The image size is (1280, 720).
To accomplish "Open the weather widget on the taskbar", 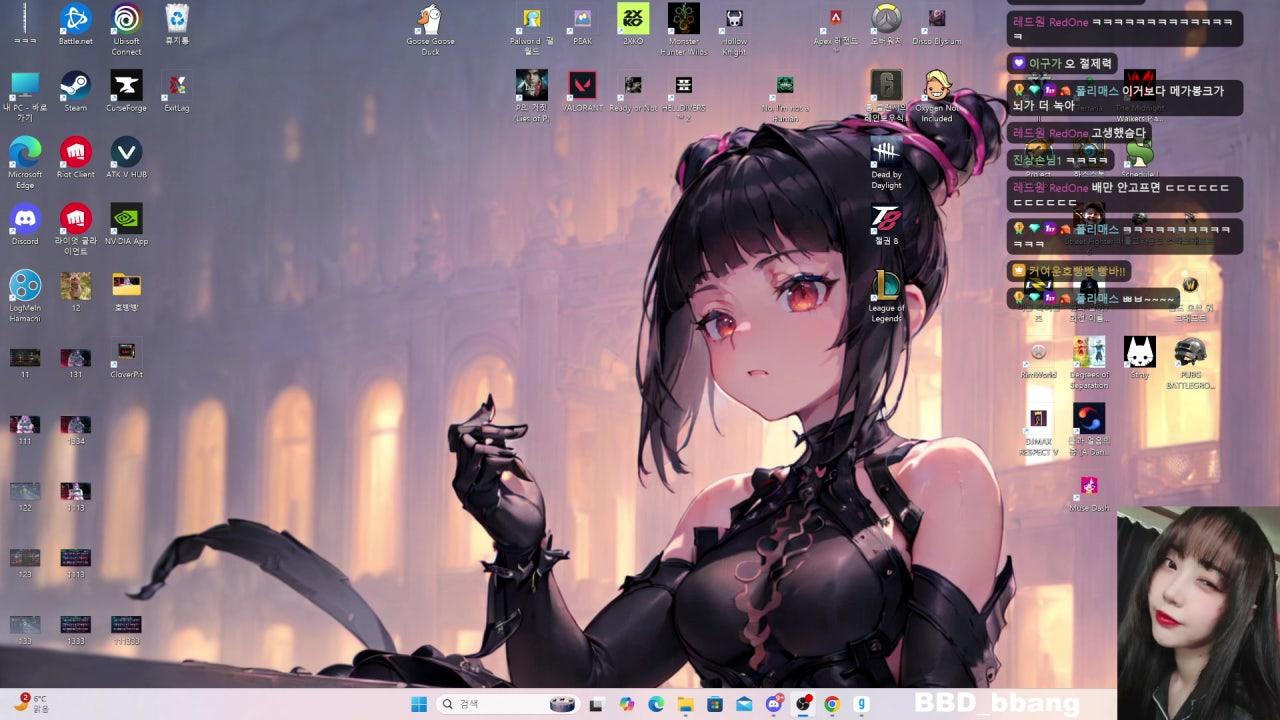I will coord(30,703).
